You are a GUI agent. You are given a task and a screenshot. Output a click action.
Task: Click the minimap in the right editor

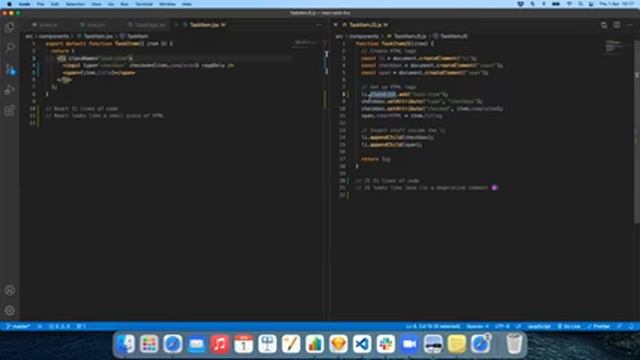coord(614,47)
